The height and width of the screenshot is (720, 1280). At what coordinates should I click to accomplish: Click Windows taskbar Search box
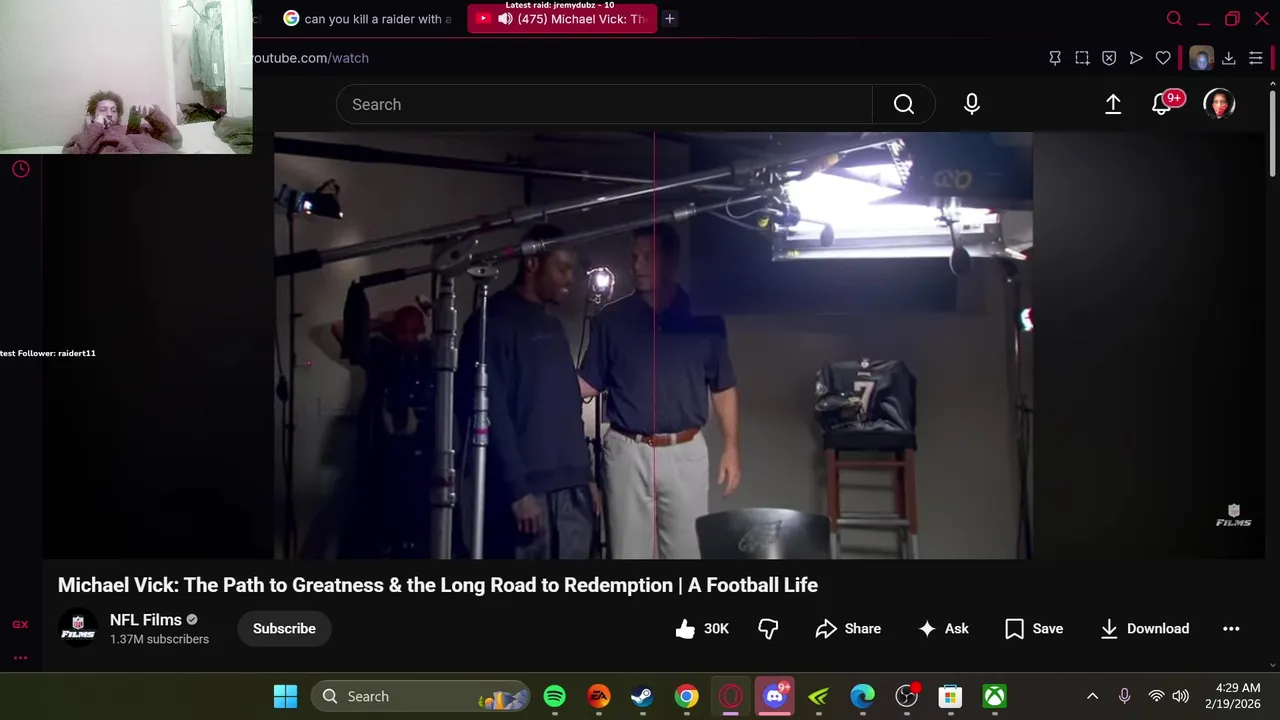(420, 696)
